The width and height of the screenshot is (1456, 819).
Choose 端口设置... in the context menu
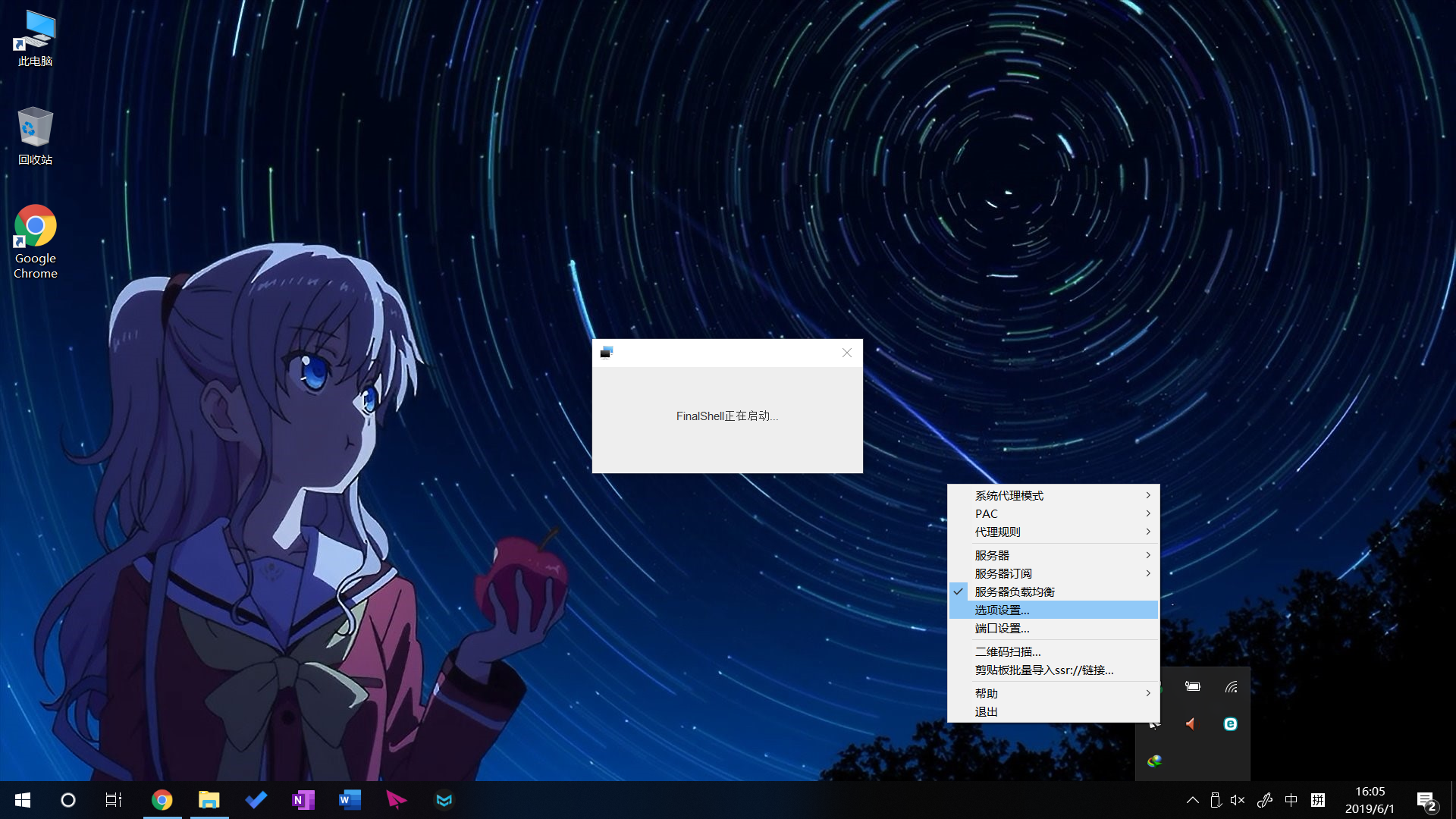(x=1054, y=628)
